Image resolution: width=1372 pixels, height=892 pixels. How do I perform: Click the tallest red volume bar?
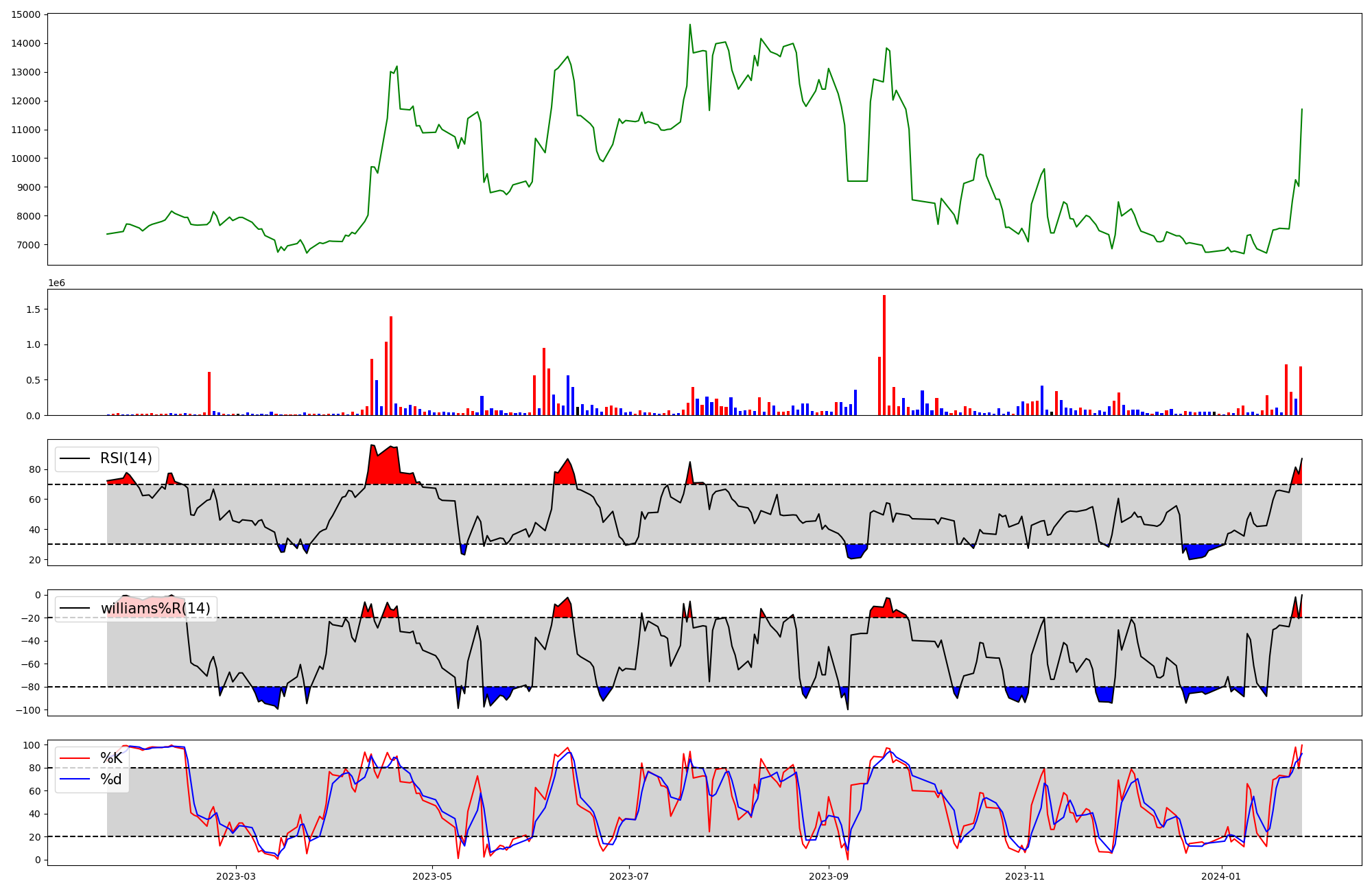(x=884, y=357)
